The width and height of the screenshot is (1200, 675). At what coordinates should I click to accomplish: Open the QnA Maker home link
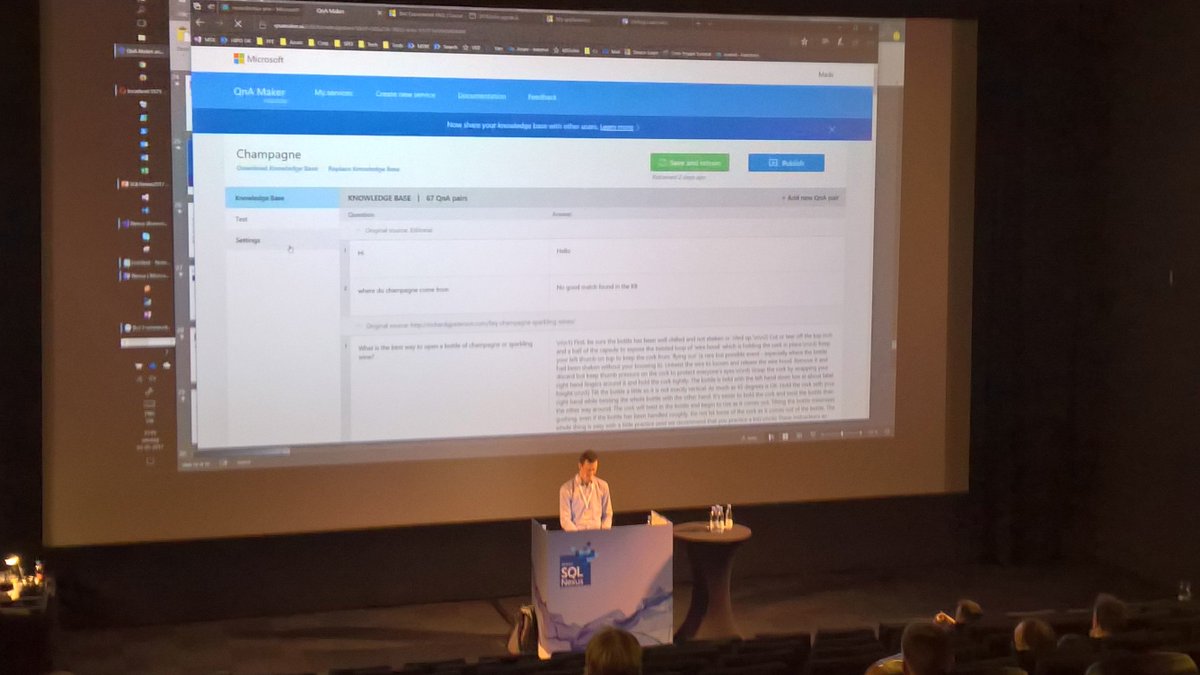[259, 92]
